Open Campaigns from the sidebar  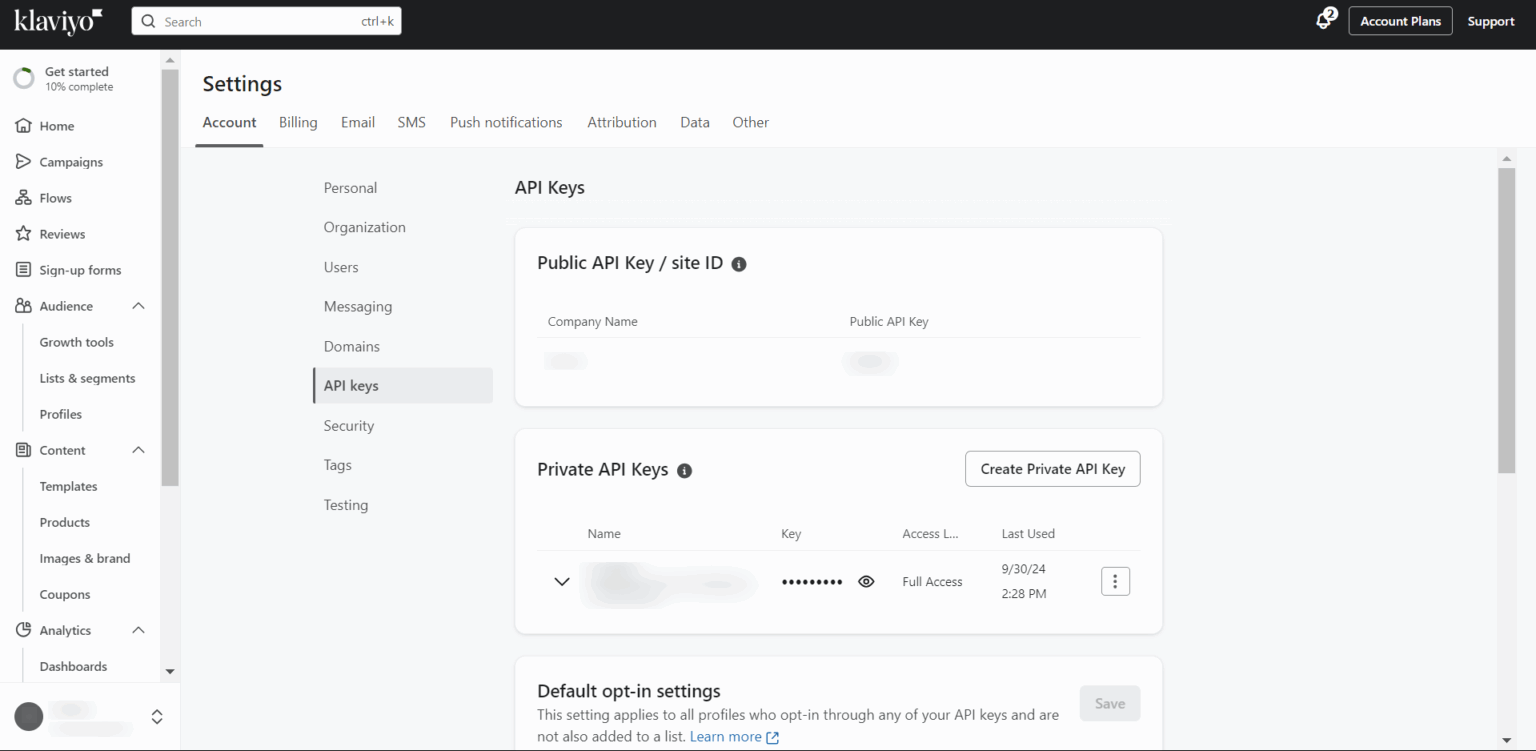pos(70,162)
